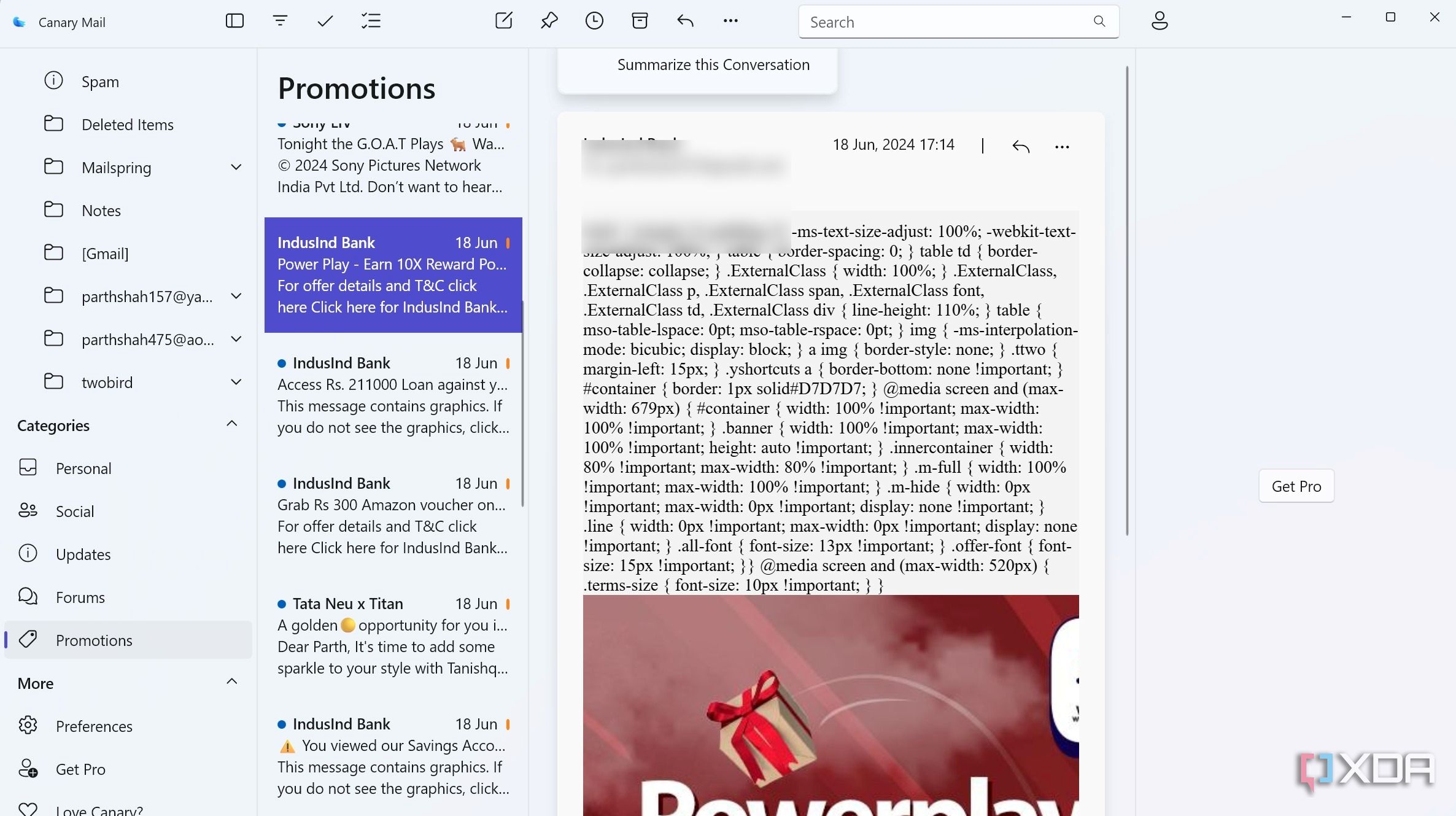Screen dimensions: 1456x816
Task: Click the mark-as-read checkmark icon
Action: pos(325,21)
